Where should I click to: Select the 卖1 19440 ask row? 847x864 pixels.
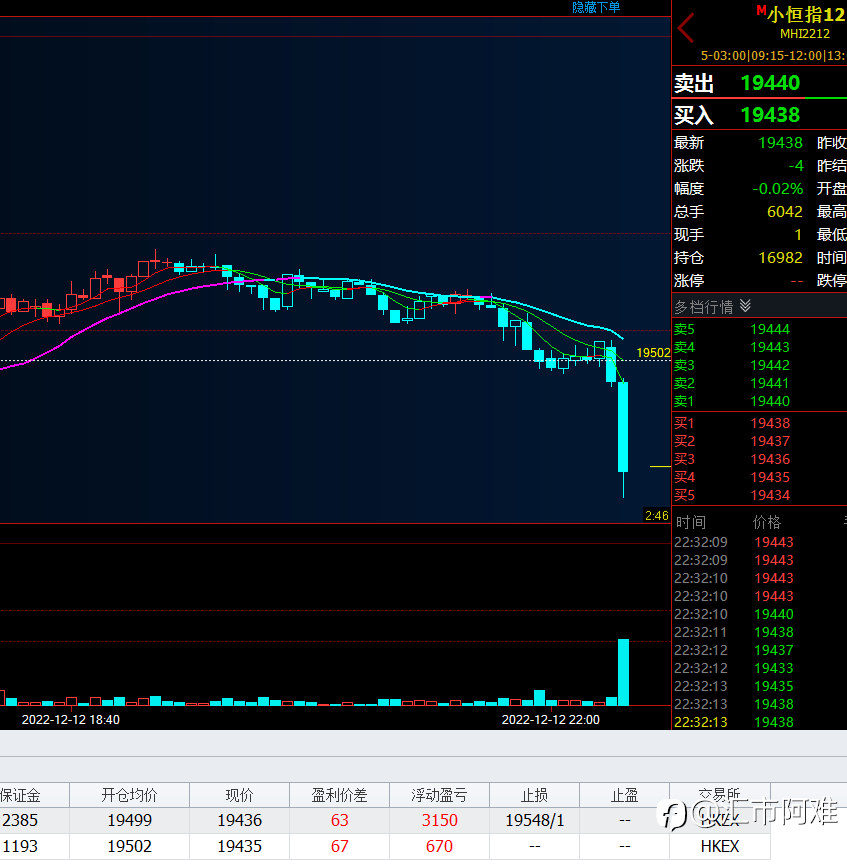[759, 401]
